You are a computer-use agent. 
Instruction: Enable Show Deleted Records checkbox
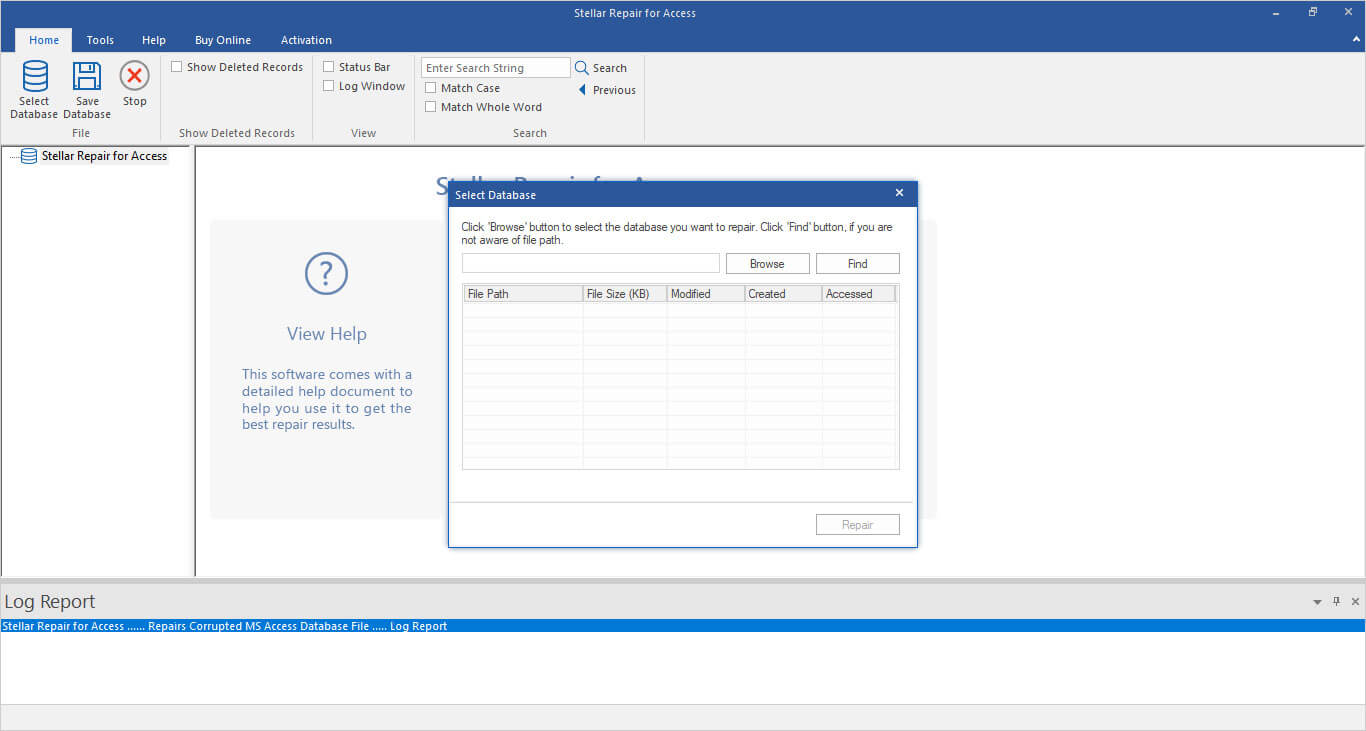coord(177,67)
